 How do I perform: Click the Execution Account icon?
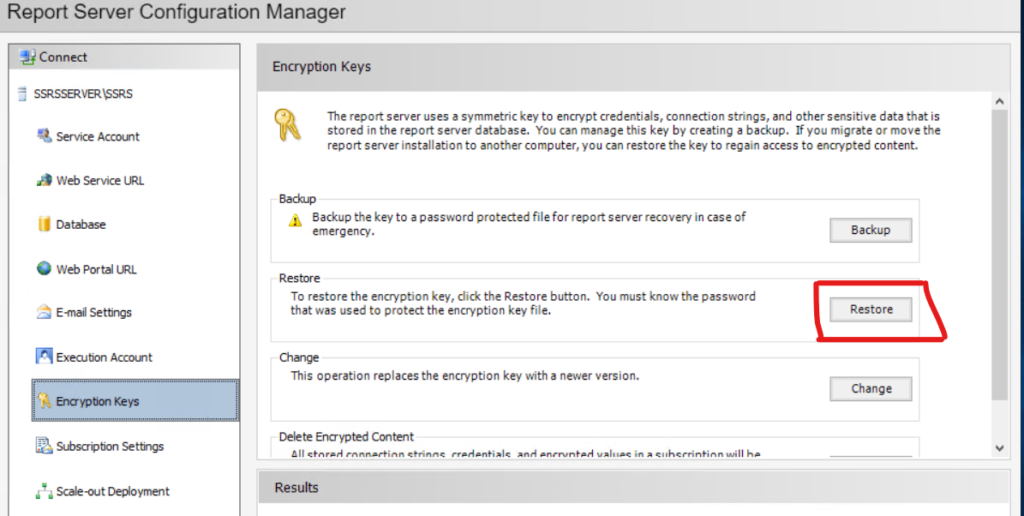tap(44, 357)
